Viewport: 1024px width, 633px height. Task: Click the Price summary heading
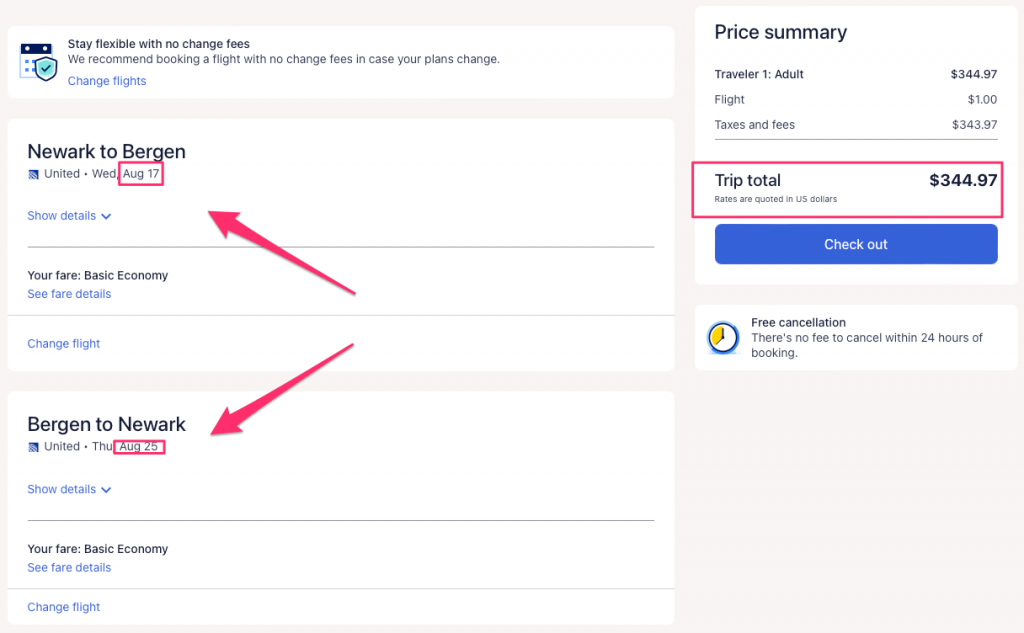(x=780, y=32)
